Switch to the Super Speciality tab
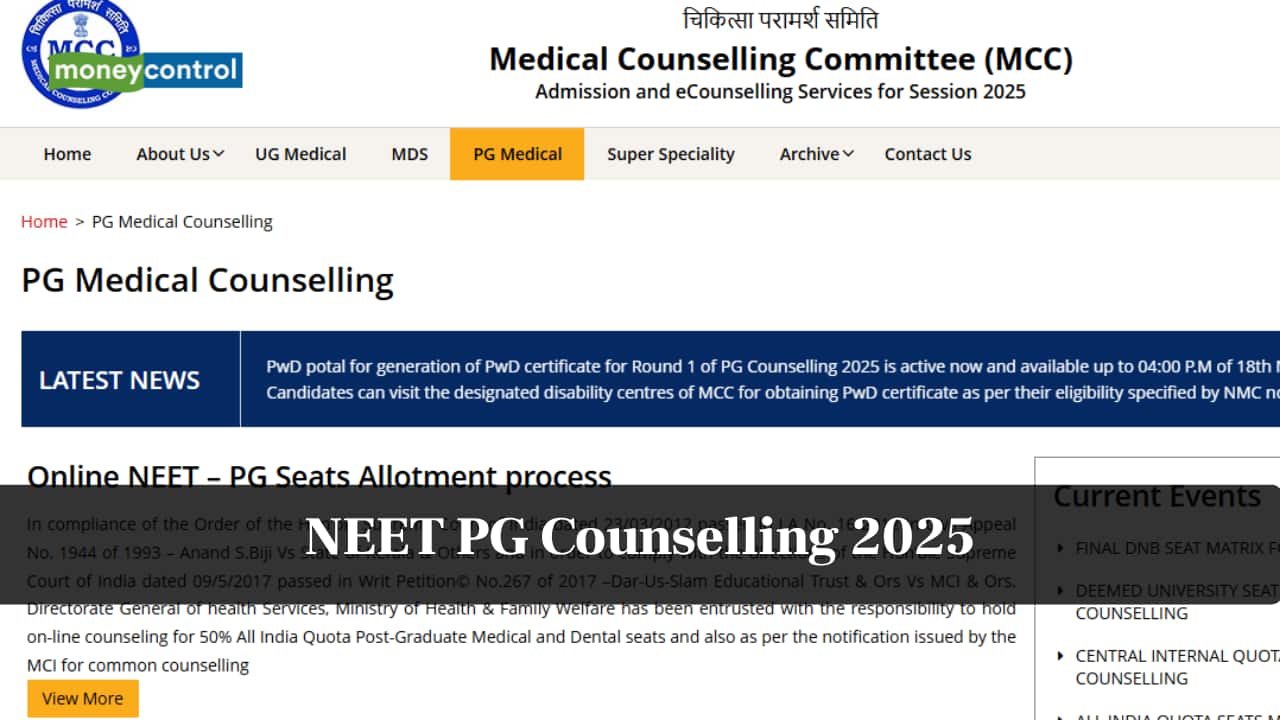This screenshot has height=720, width=1280. 671,154
